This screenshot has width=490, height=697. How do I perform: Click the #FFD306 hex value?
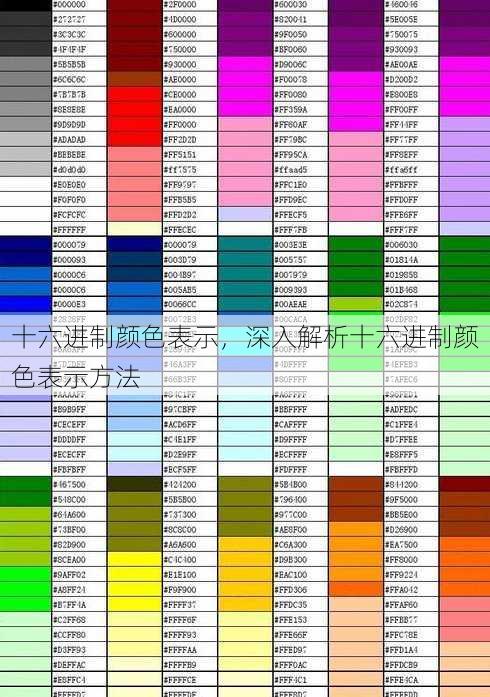[x=290, y=590]
